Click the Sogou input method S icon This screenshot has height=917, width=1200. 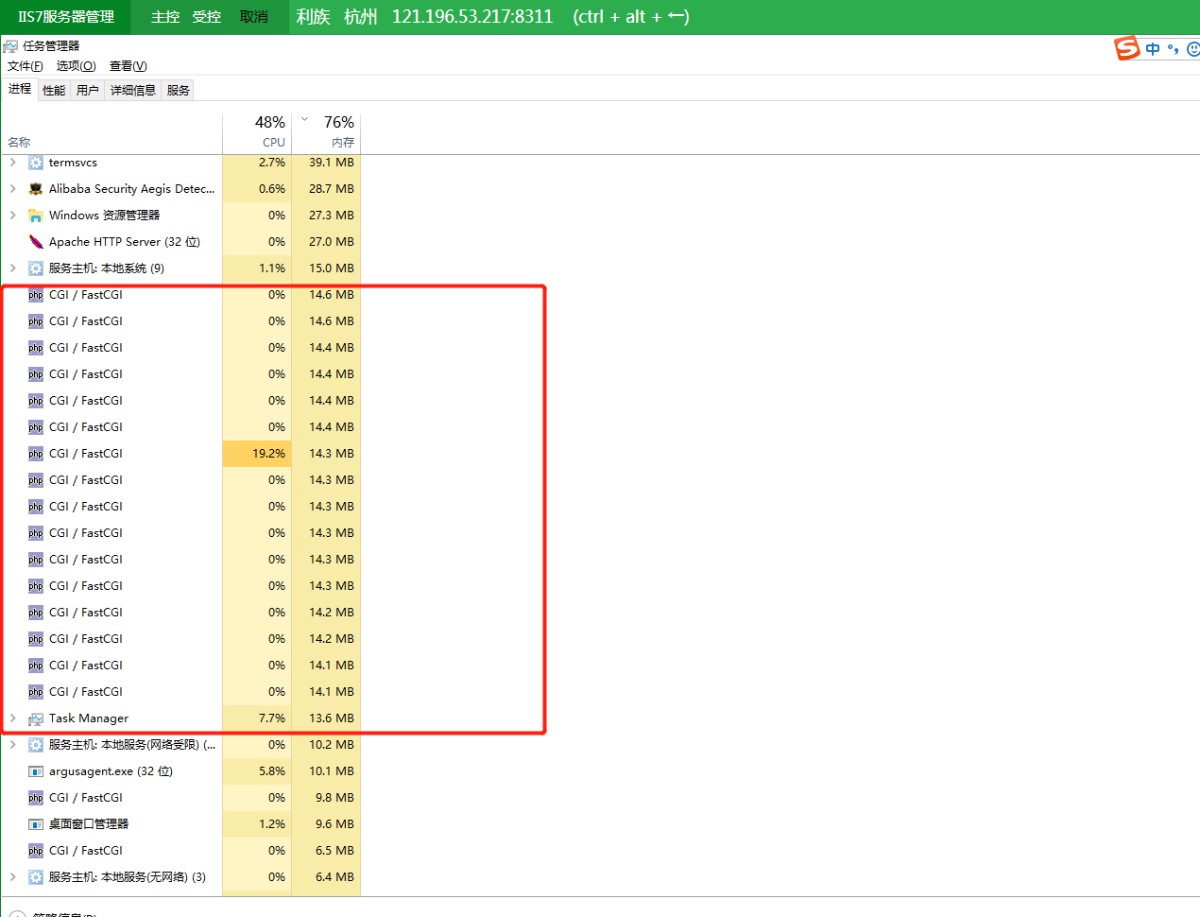[1128, 48]
